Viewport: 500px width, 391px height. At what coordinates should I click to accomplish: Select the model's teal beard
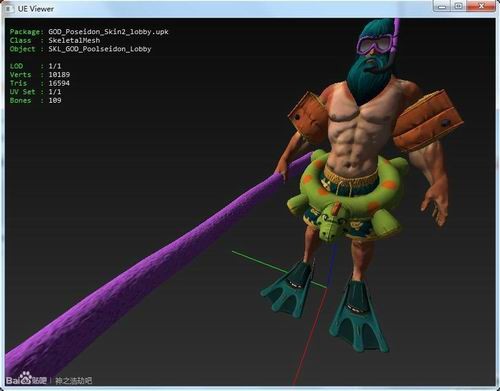point(367,78)
